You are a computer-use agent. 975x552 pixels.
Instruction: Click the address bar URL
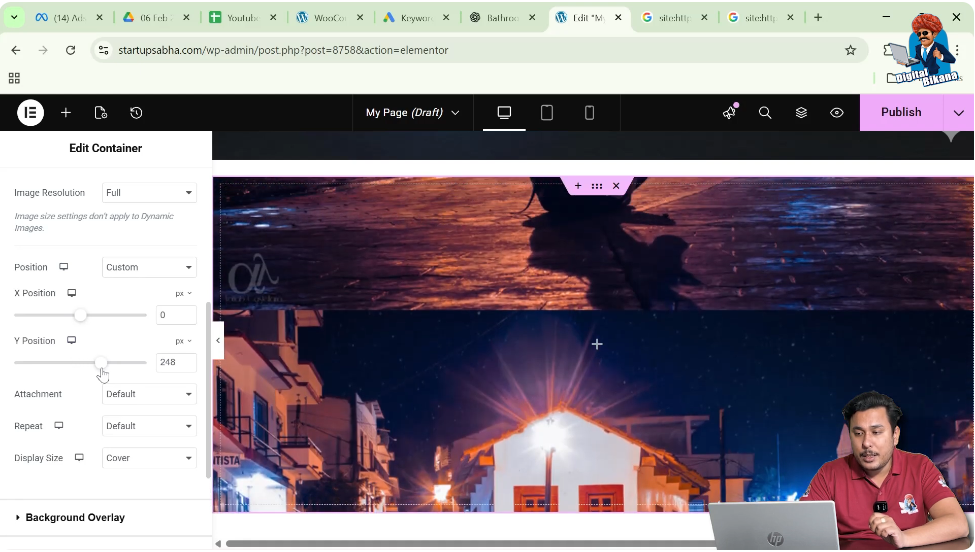coord(283,50)
